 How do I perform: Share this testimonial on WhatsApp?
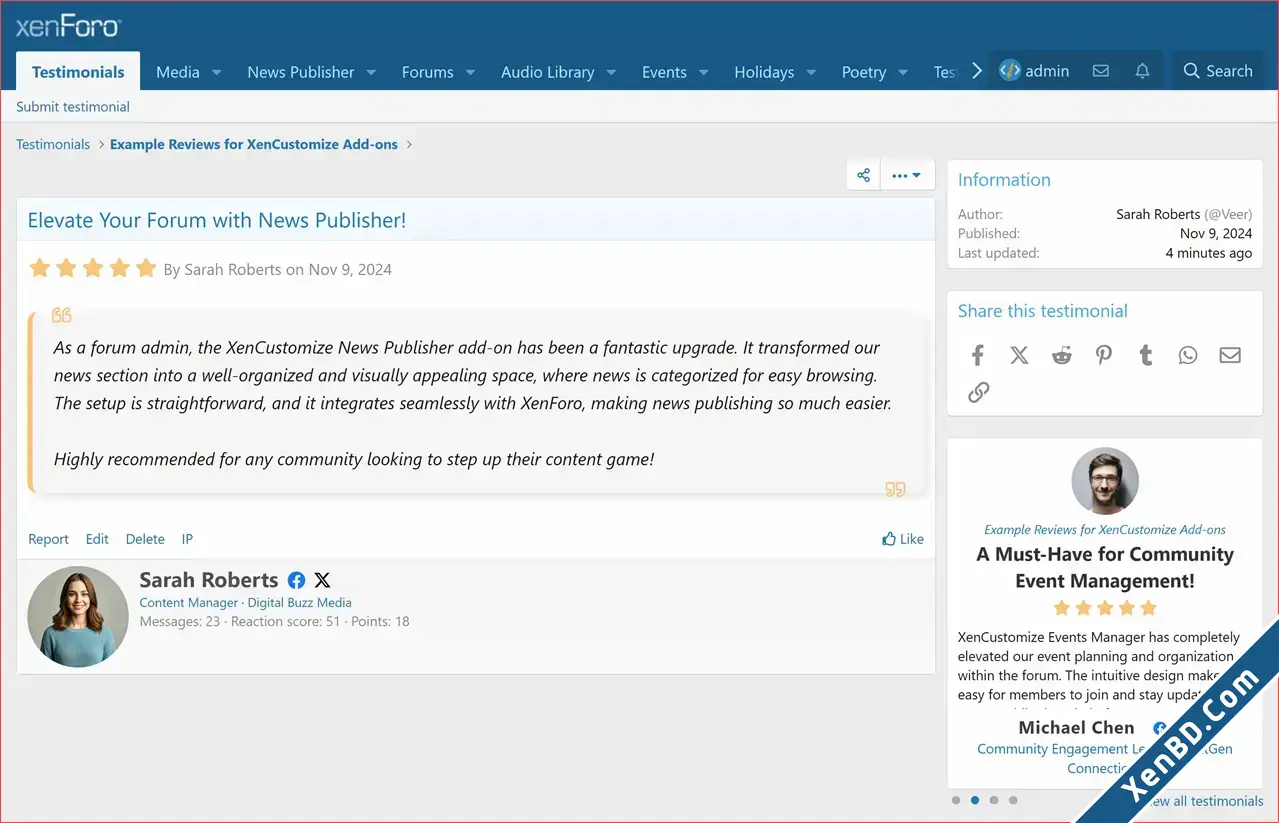pyautogui.click(x=1188, y=355)
